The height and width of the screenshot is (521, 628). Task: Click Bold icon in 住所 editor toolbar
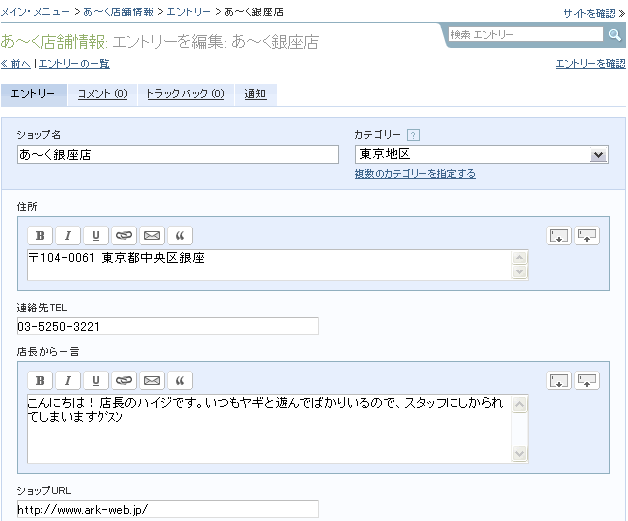click(40, 236)
